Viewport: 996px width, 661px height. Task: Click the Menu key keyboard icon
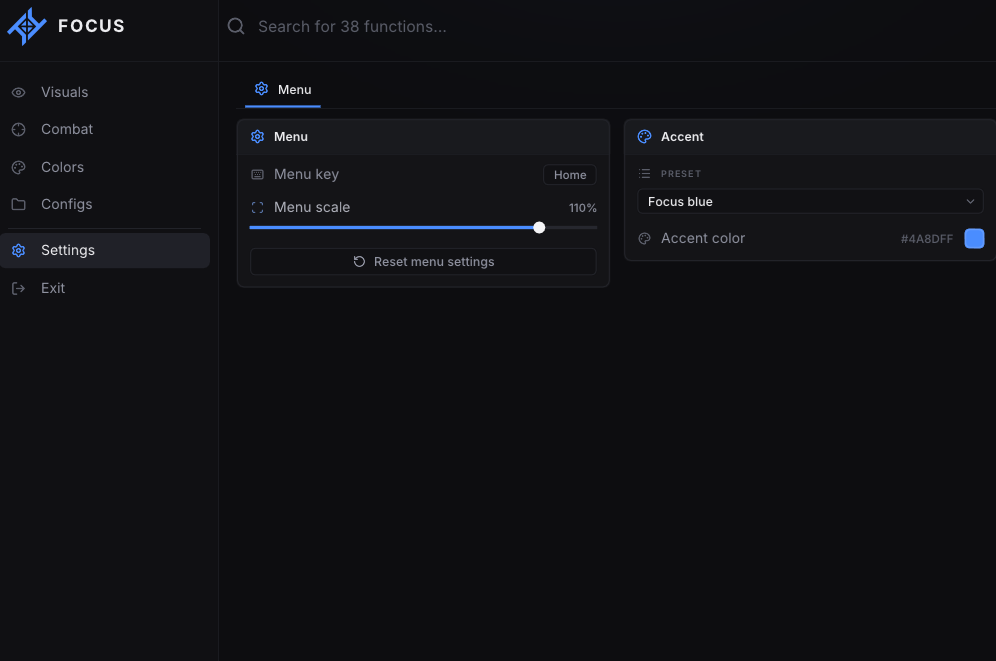pyautogui.click(x=257, y=175)
